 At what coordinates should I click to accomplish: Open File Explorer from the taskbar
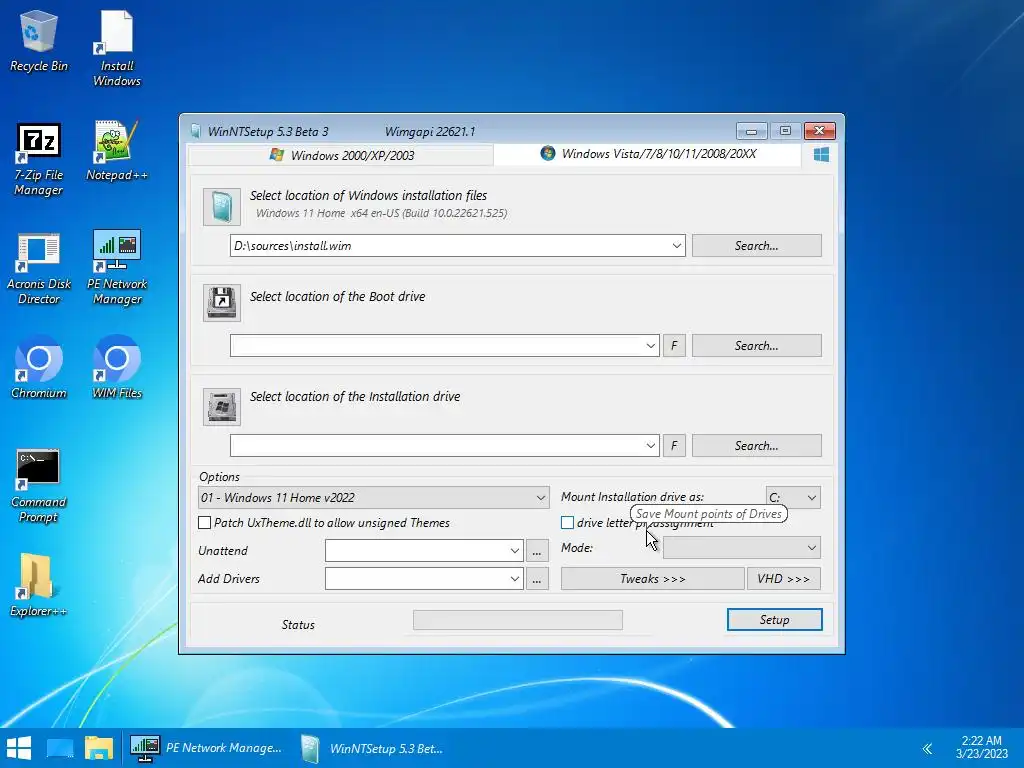[x=99, y=748]
